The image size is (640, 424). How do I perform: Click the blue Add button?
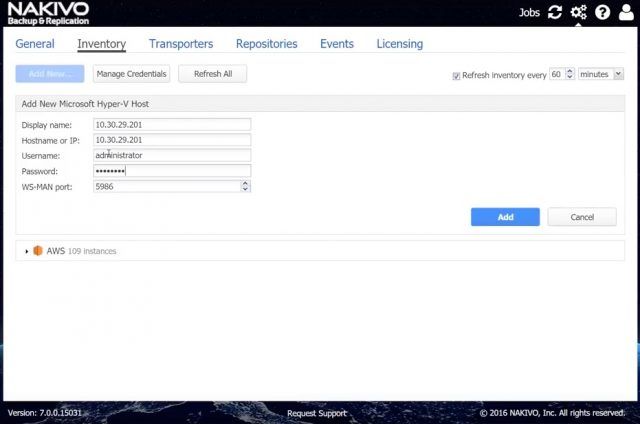[505, 217]
